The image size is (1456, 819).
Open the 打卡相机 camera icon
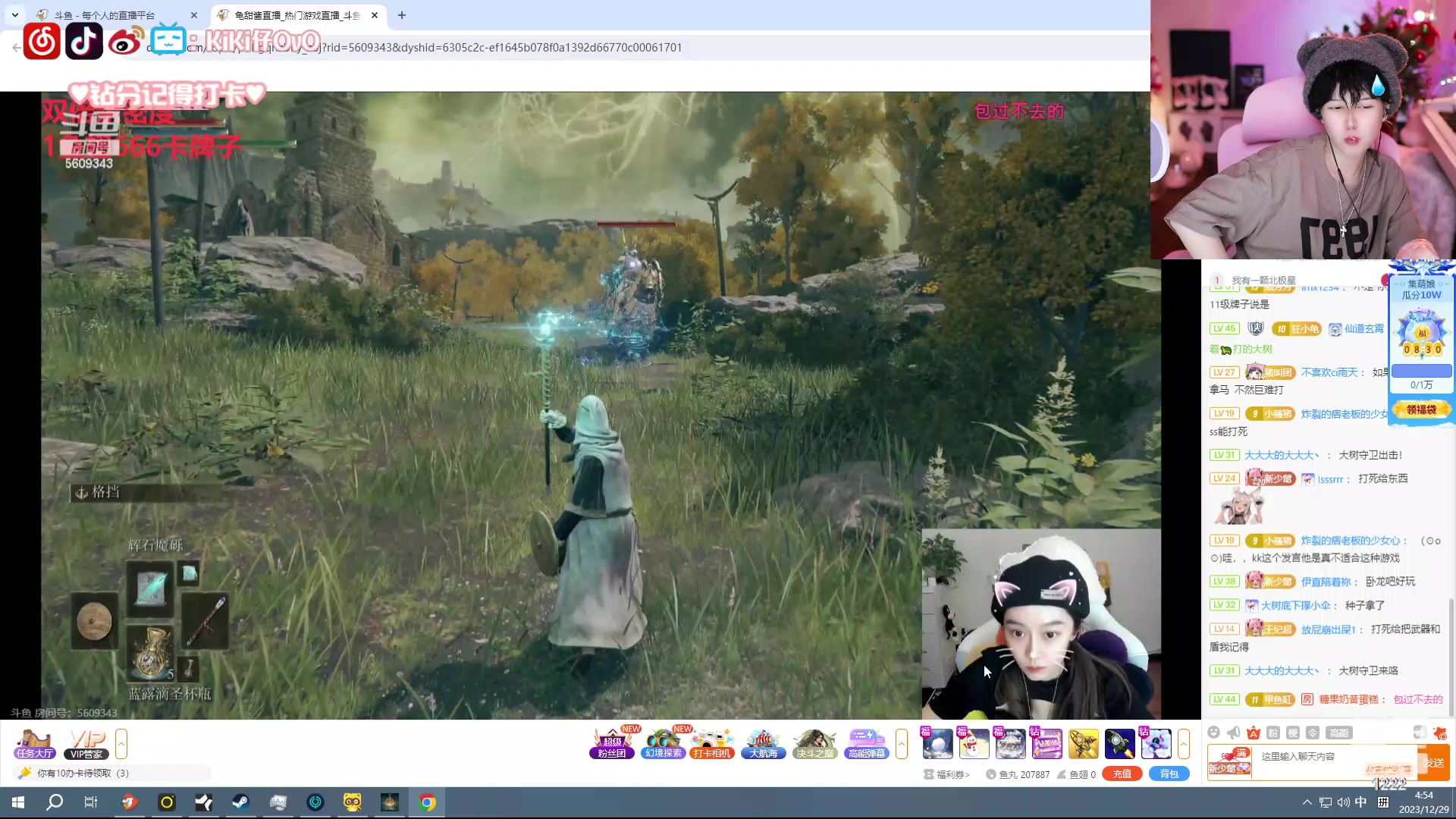(713, 743)
